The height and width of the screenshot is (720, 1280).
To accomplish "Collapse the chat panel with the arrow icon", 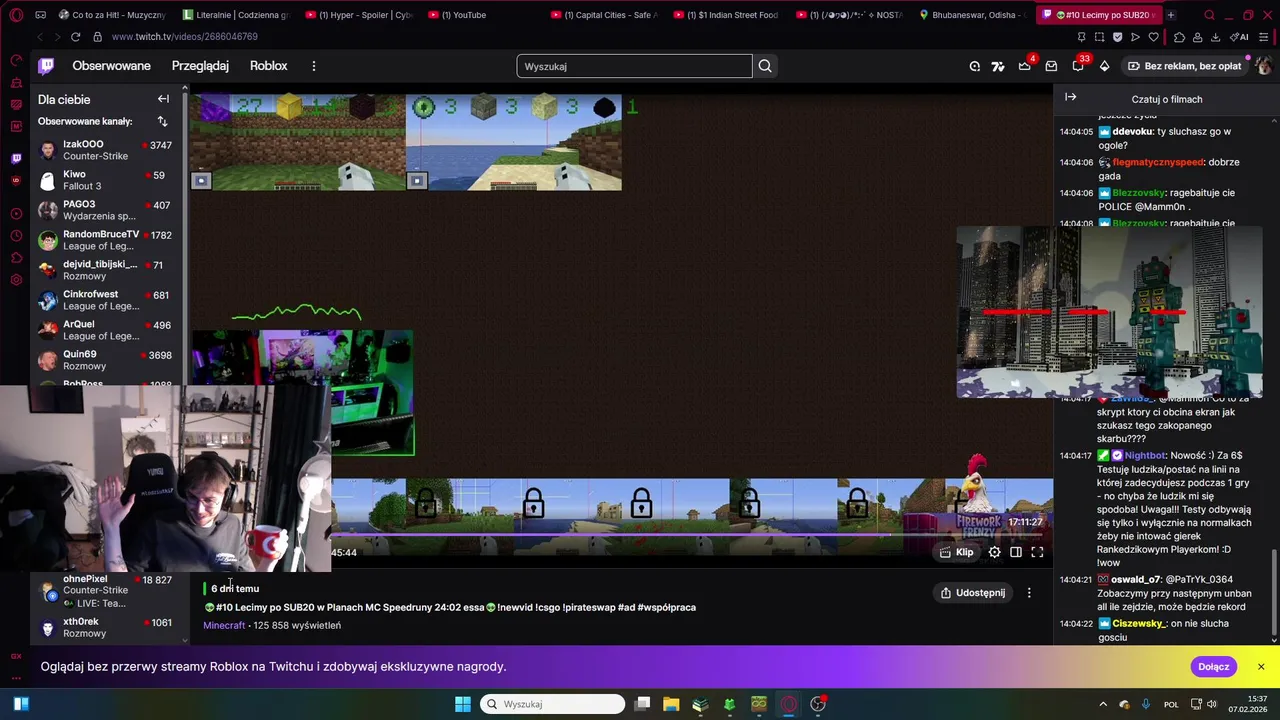I will (x=1070, y=97).
